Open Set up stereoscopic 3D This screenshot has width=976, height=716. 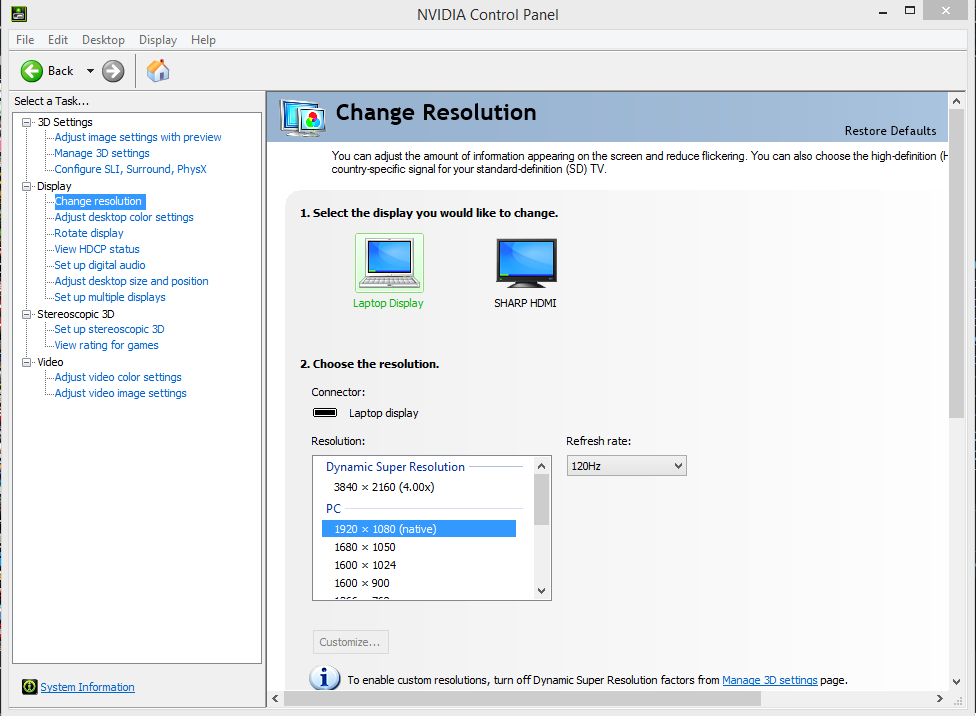pyautogui.click(x=109, y=329)
